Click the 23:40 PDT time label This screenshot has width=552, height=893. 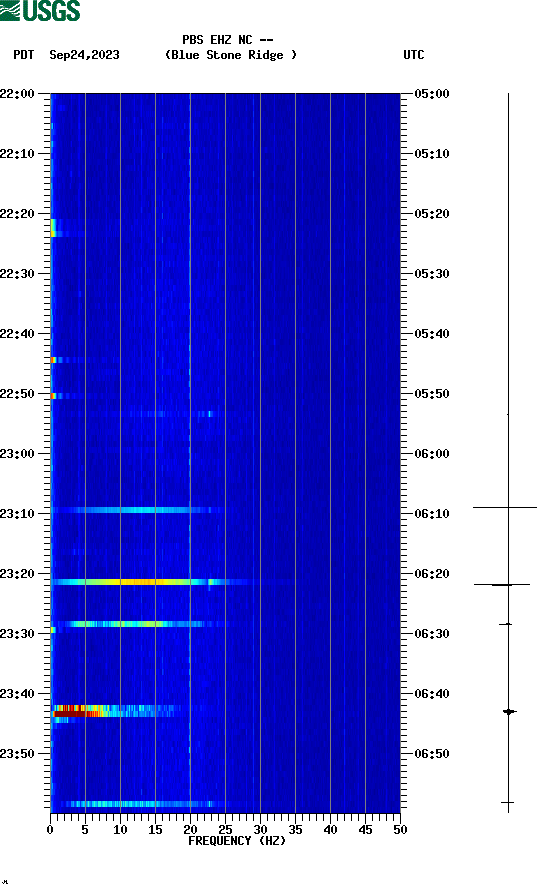[17, 694]
